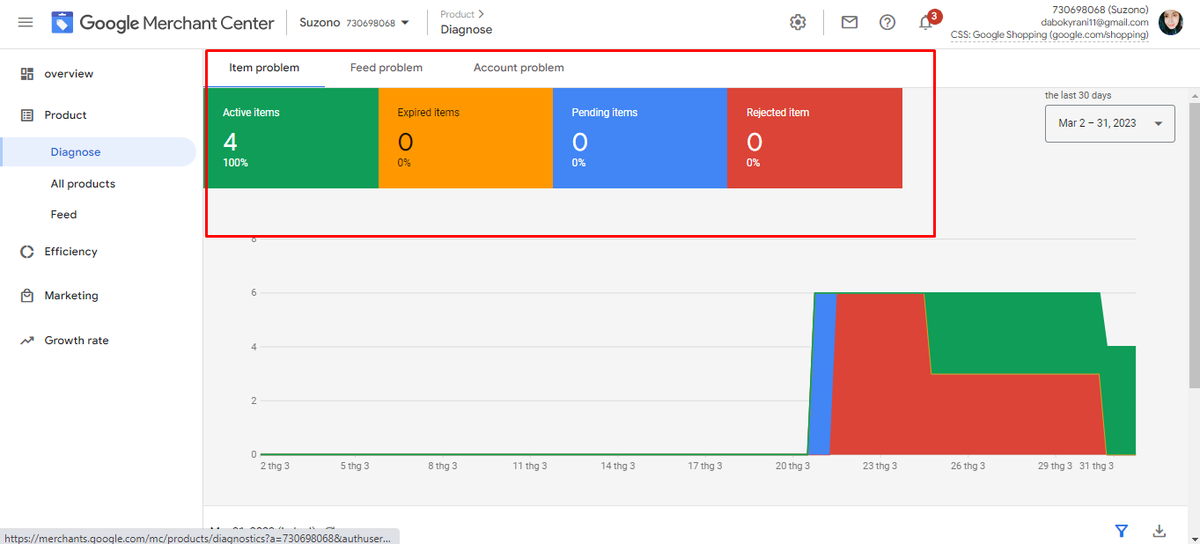Click the blue Pending items card

640,138
